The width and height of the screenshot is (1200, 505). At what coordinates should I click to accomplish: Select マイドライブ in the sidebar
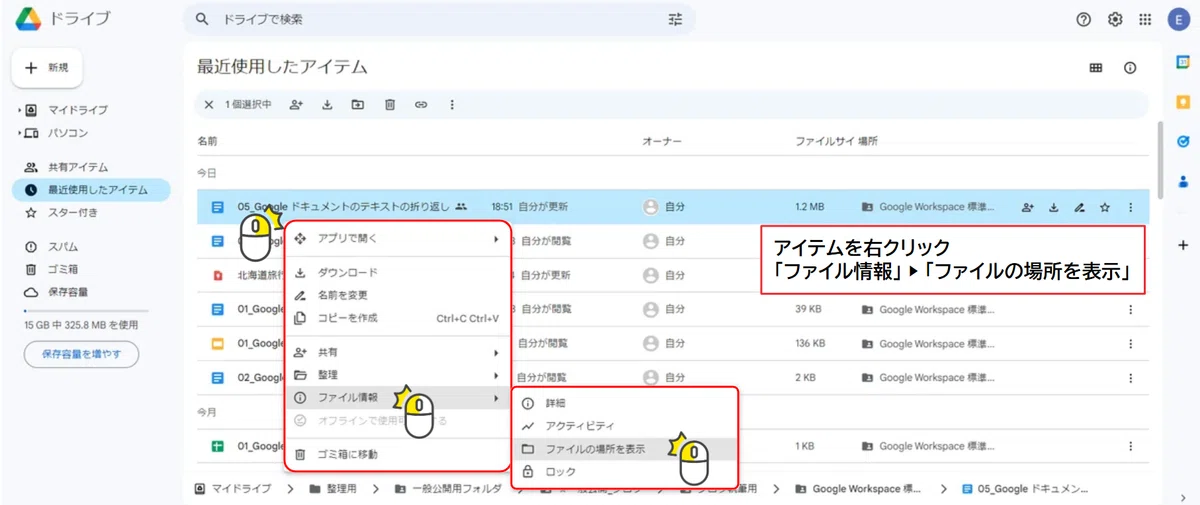[77, 110]
